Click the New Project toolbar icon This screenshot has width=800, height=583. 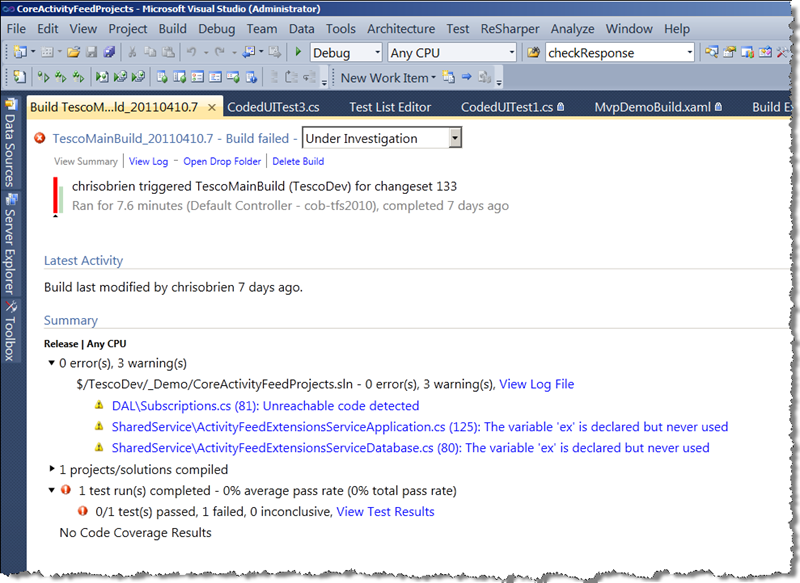point(20,52)
